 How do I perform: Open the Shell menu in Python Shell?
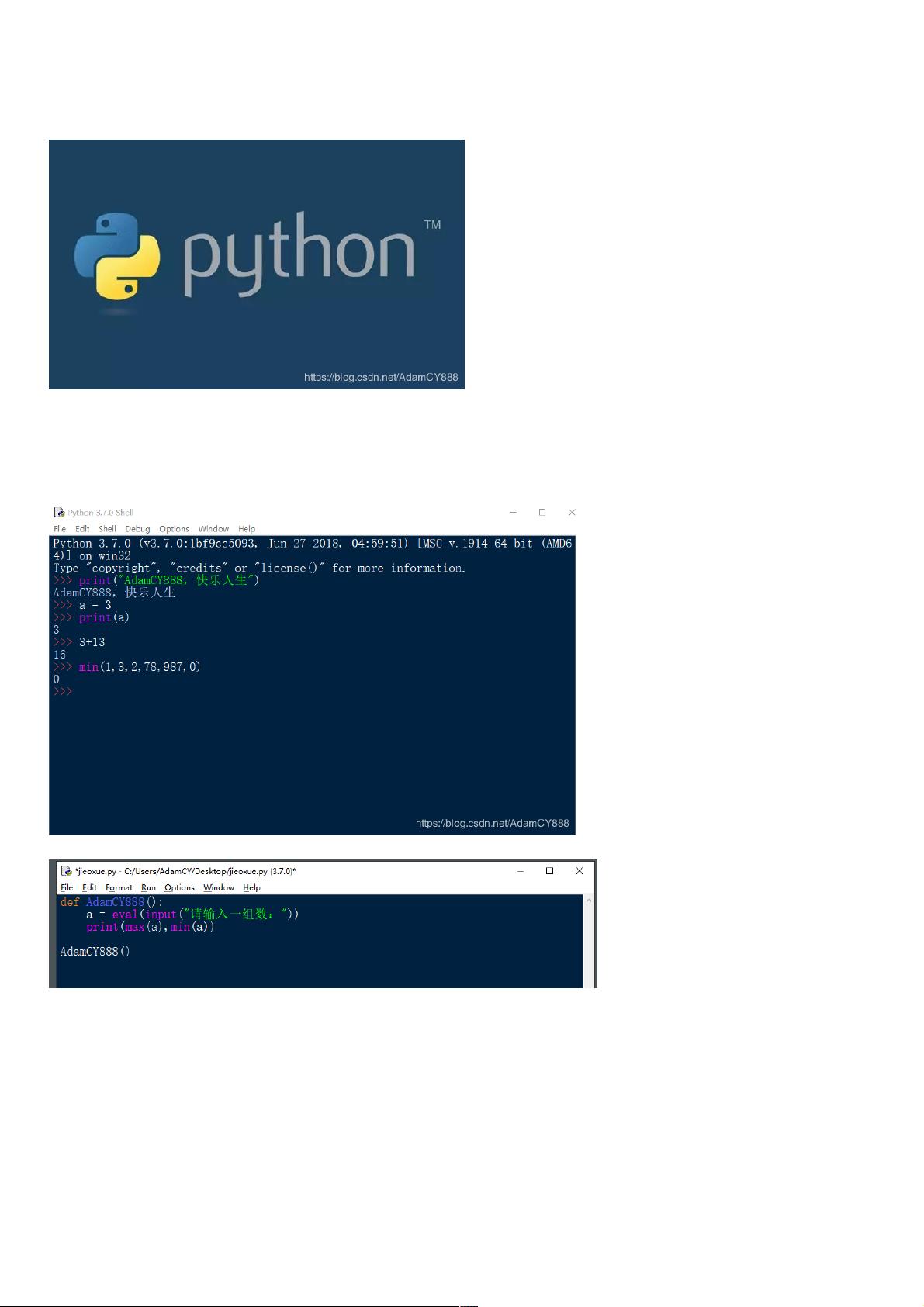coord(107,529)
